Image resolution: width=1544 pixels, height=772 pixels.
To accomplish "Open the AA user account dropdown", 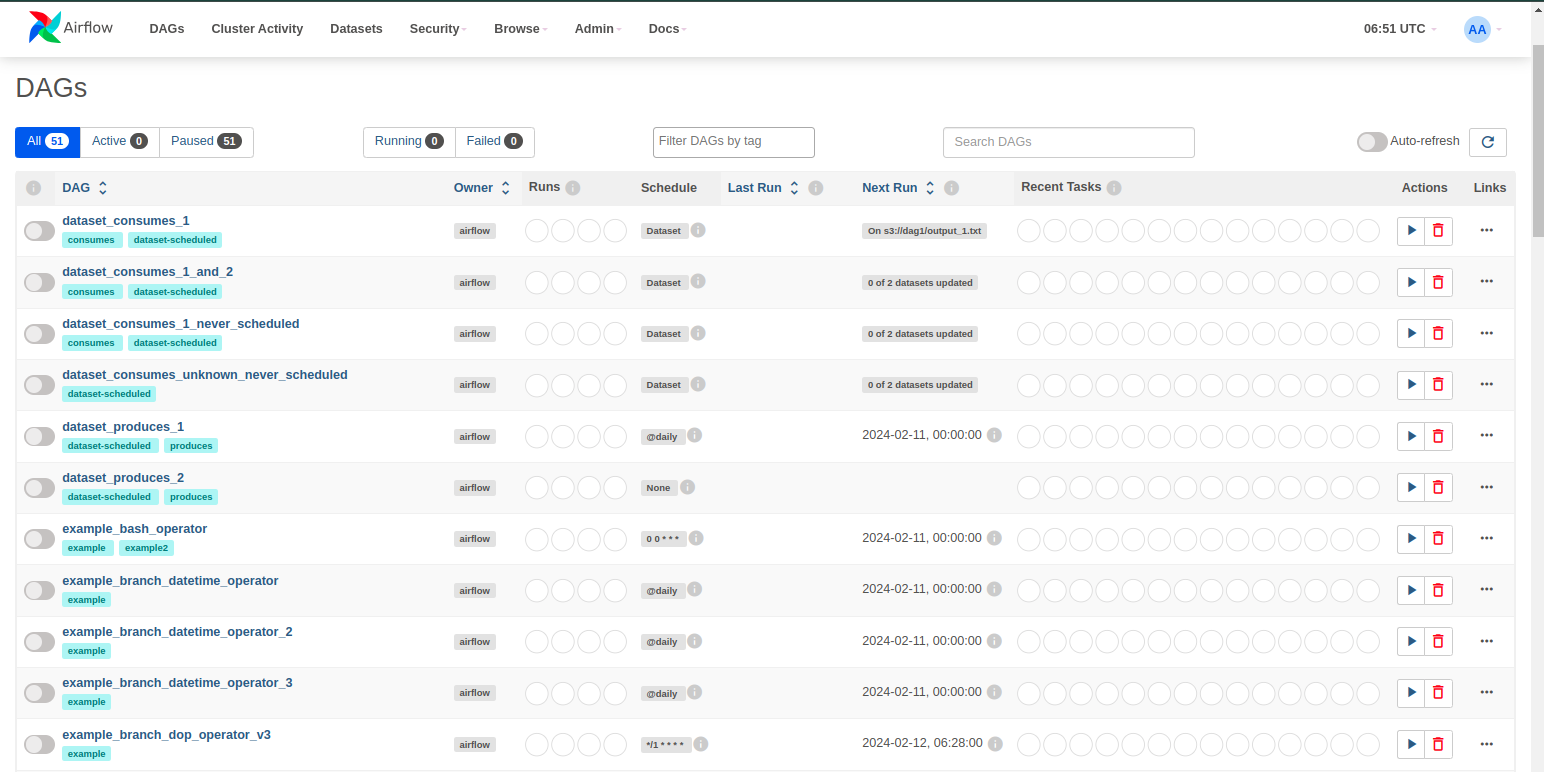I will 1482,29.
